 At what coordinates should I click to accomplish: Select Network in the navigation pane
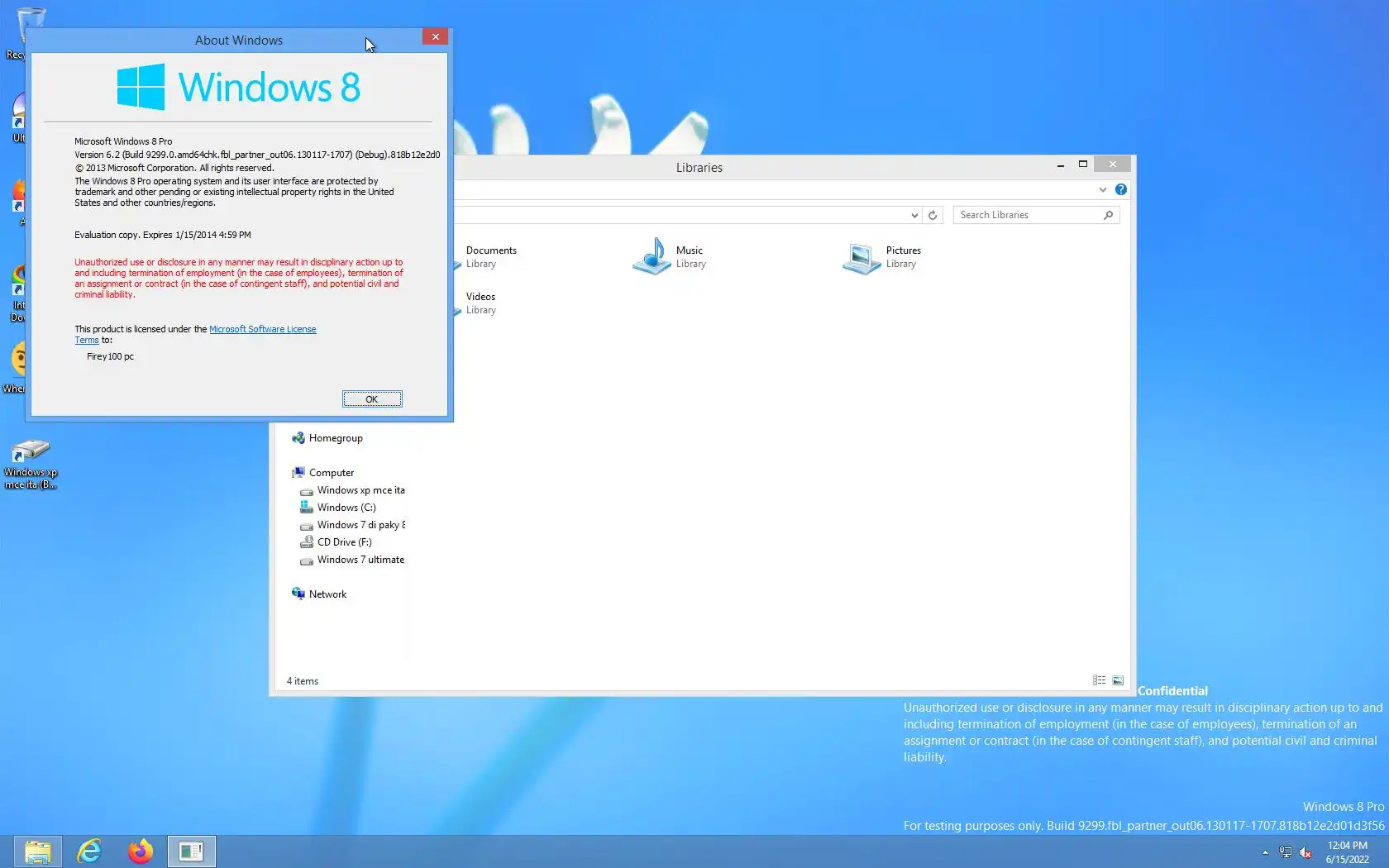327,594
